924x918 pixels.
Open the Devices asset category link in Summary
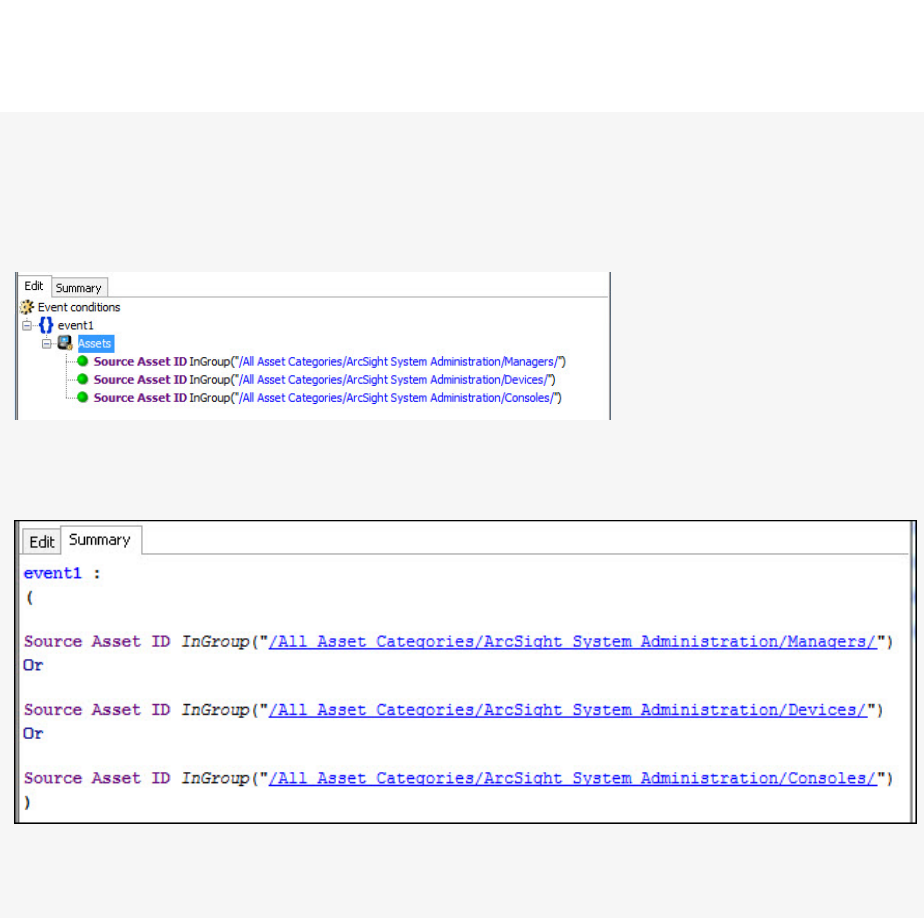point(567,710)
